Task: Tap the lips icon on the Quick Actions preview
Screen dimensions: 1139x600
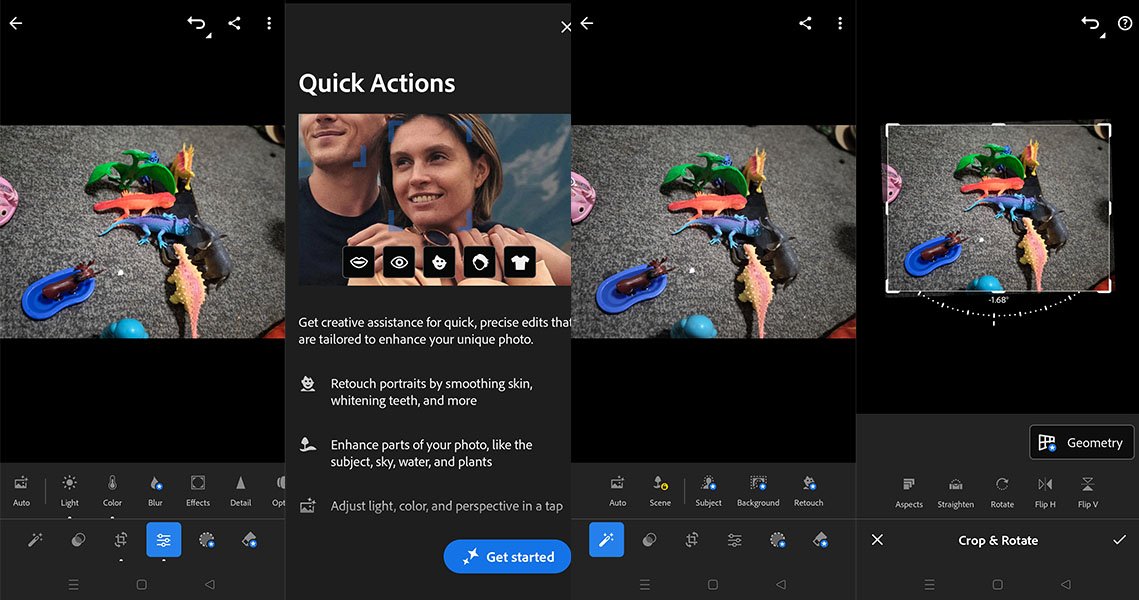Action: [x=359, y=262]
